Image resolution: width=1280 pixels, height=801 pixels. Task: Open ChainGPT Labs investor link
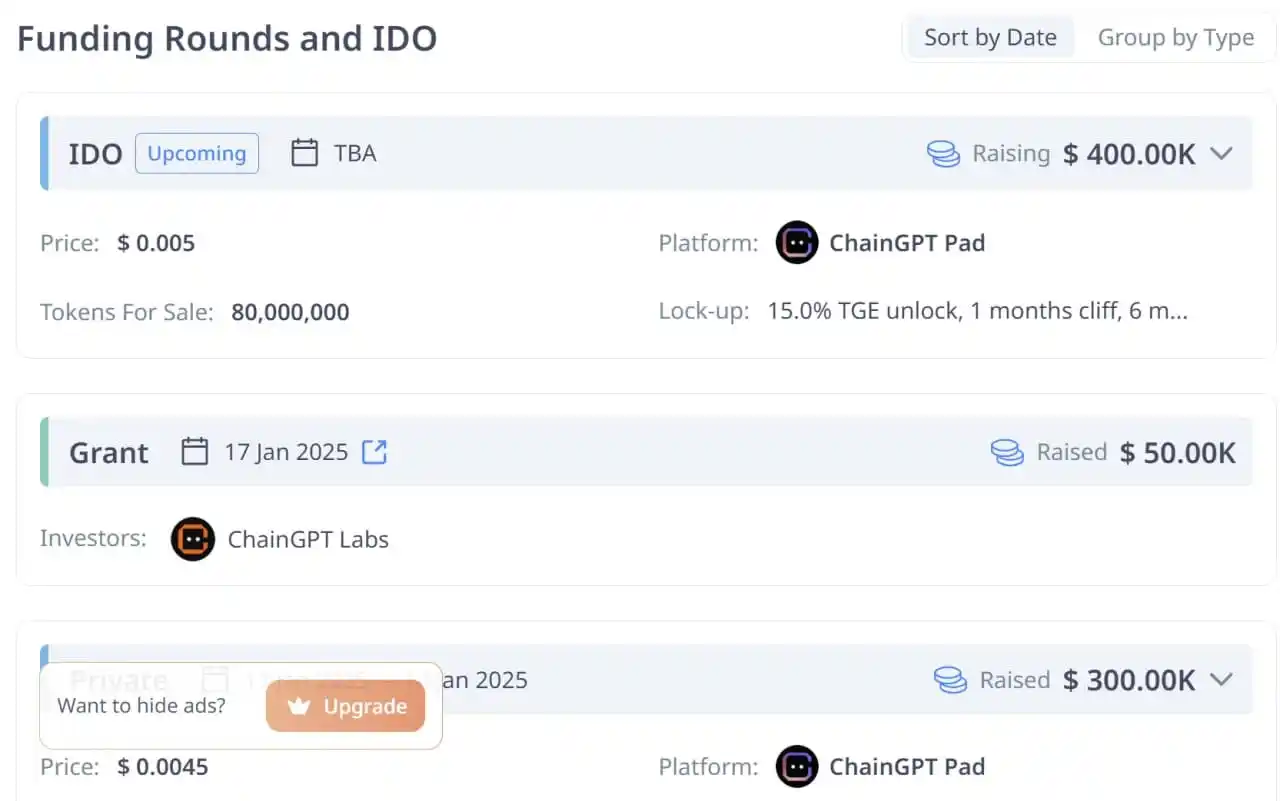(x=308, y=539)
